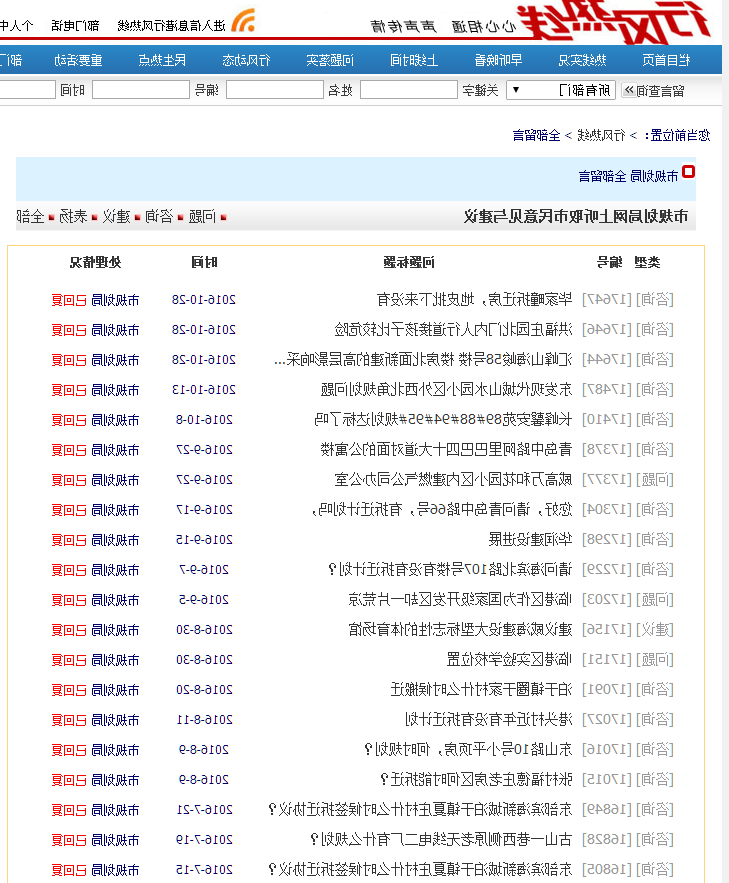Screen dimensions: 729x883
Task: Open message 17015 about 张村福德庄
Action: tap(476, 780)
